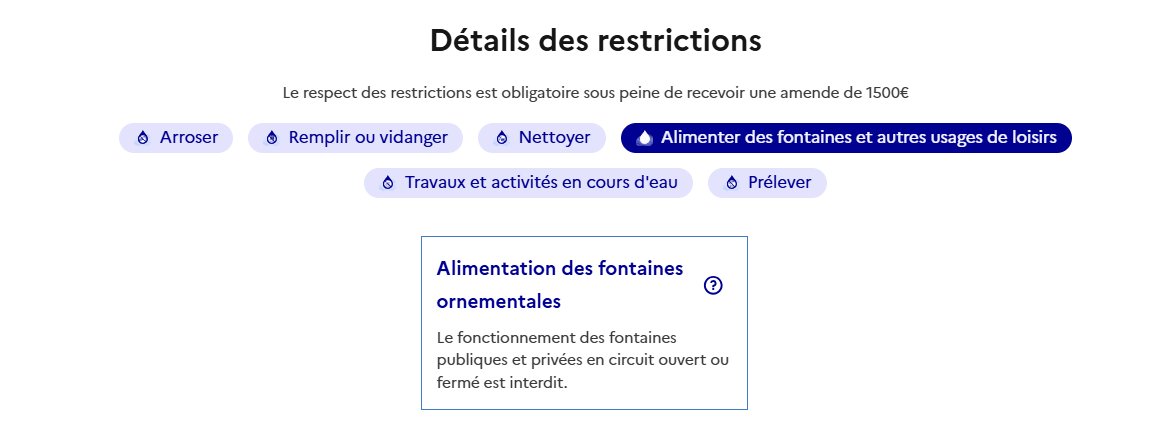This screenshot has height=437, width=1160.
Task: Click the white droplet icon on the selected tag
Action: 645,138
